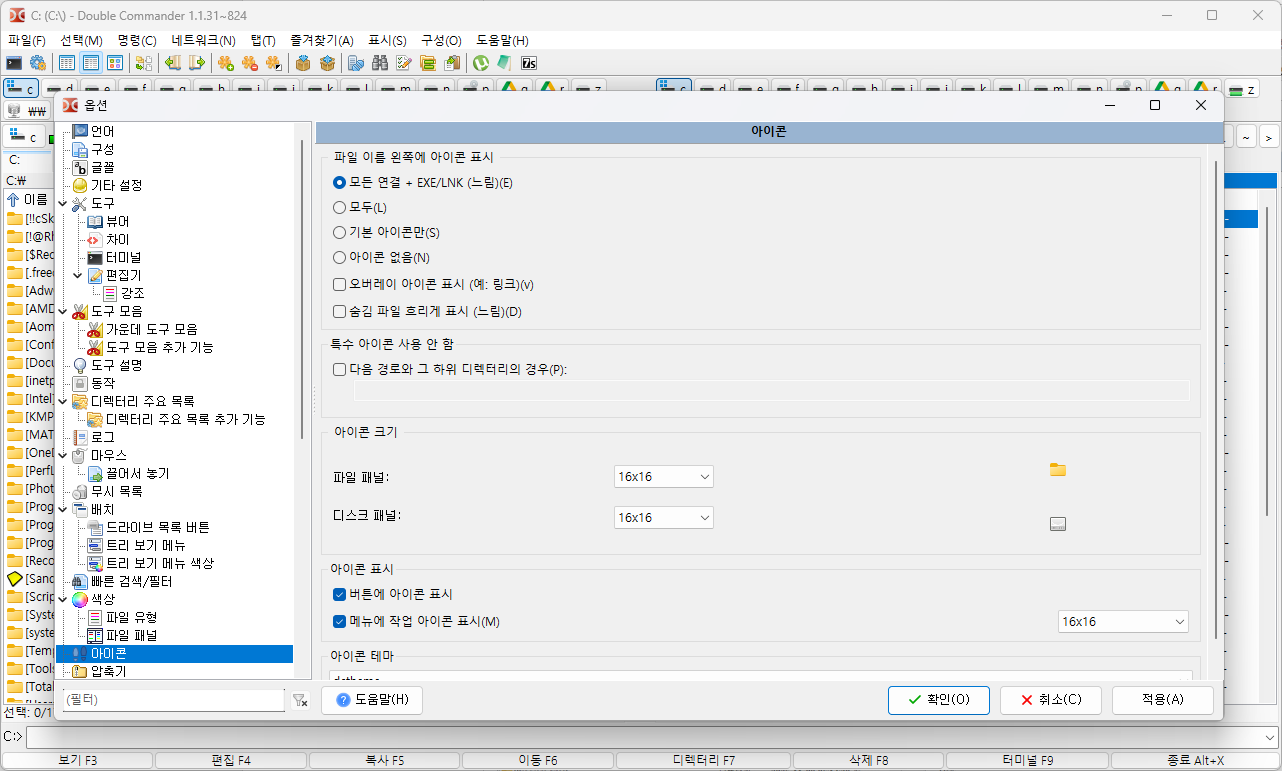Image resolution: width=1282 pixels, height=771 pixels.
Task: Open search with the binoculars icon
Action: click(x=380, y=63)
